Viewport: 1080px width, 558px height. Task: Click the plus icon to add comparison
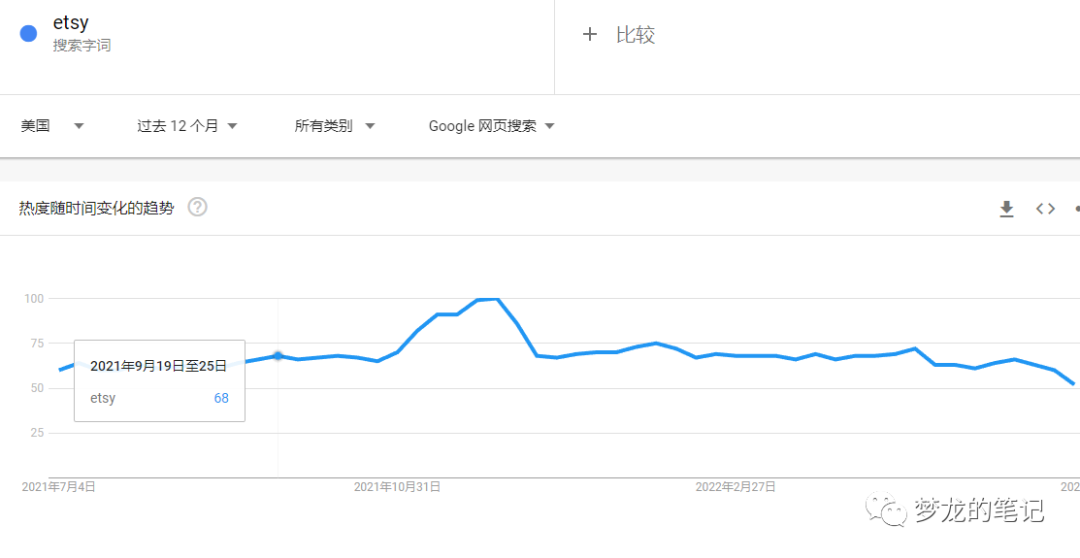click(x=590, y=34)
